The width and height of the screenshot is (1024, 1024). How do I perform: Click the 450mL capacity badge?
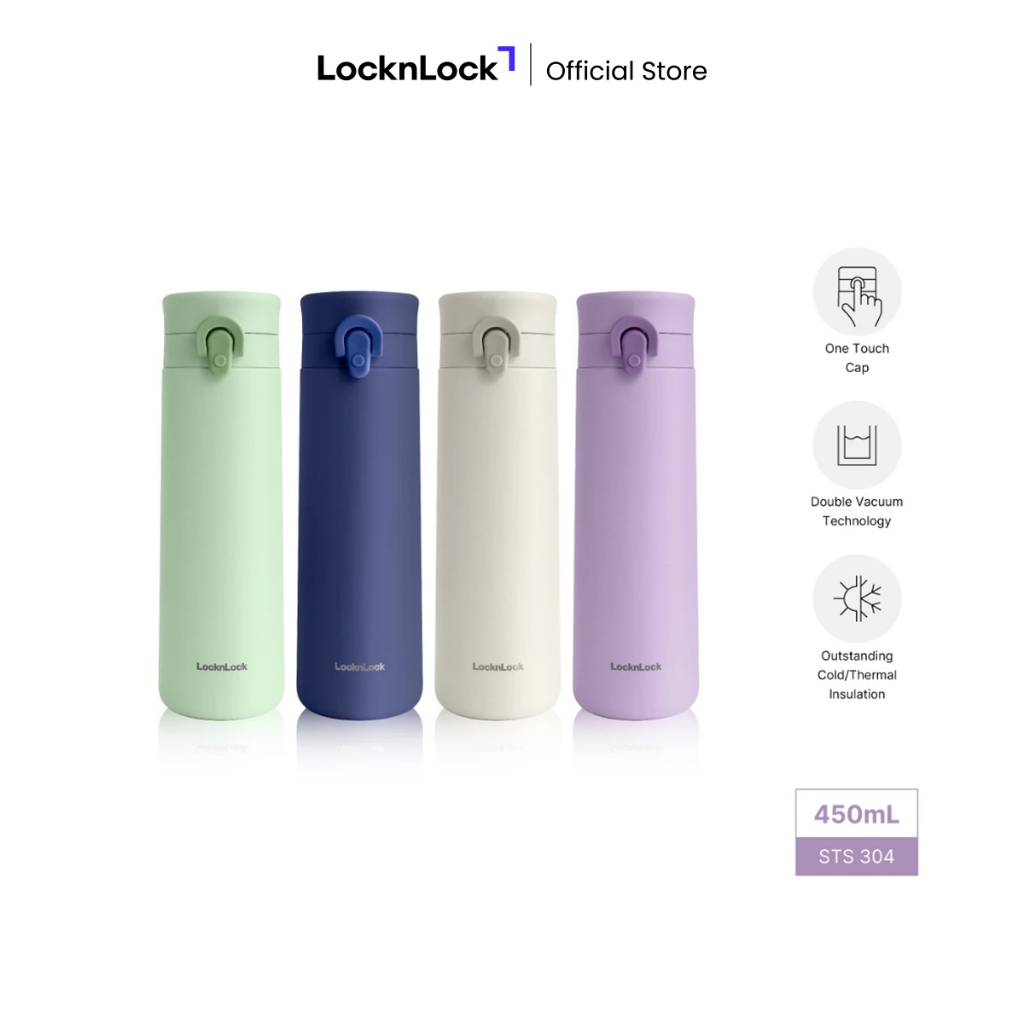pyautogui.click(x=857, y=814)
